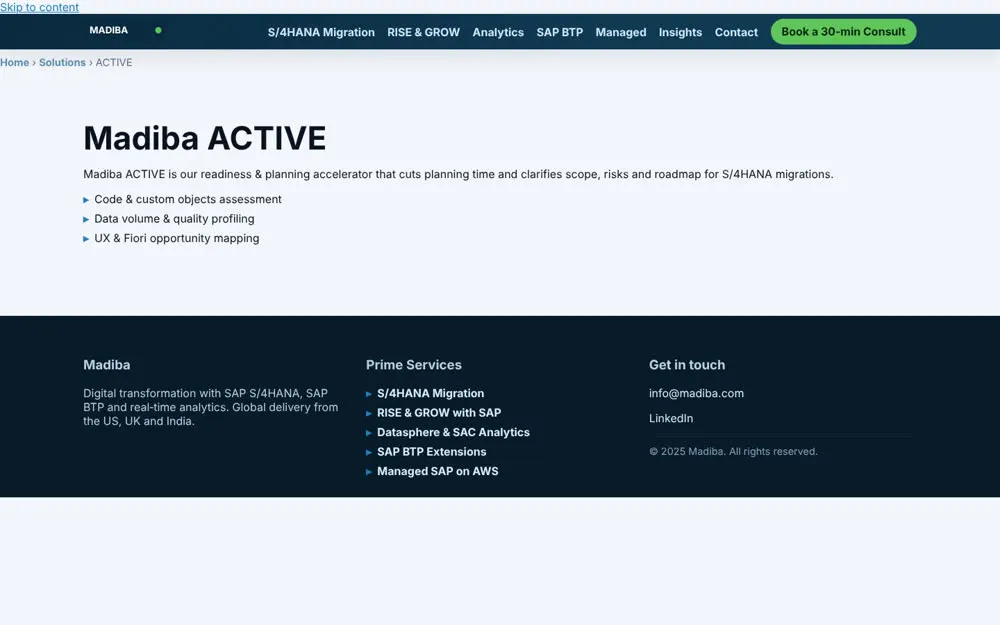Open footer S/4HANA Migration link
1000x625 pixels.
point(430,393)
